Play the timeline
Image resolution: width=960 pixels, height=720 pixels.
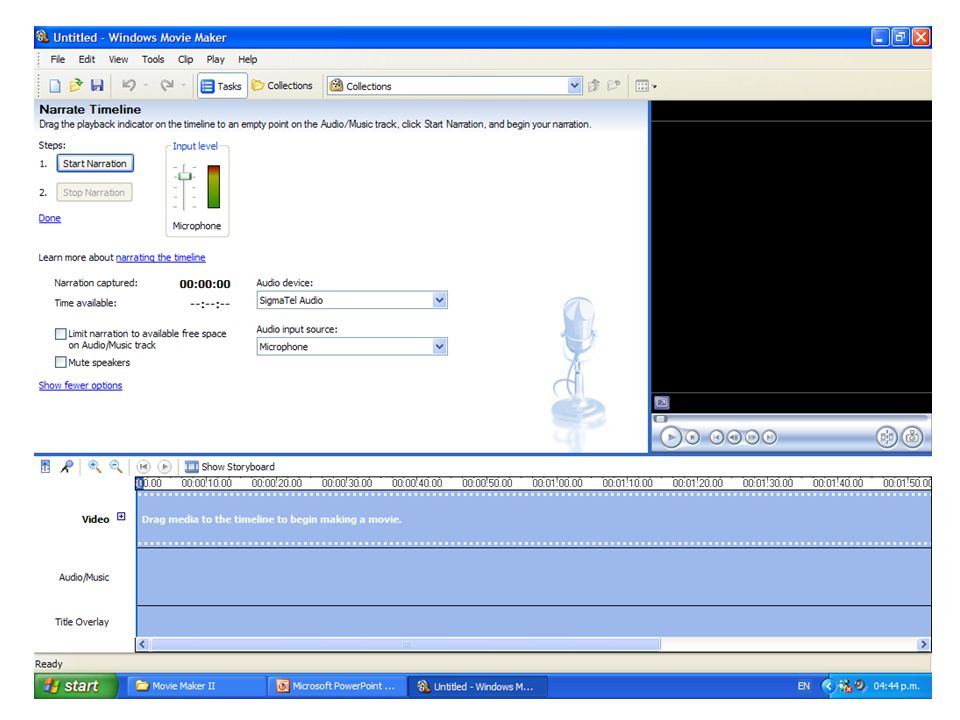(x=164, y=467)
